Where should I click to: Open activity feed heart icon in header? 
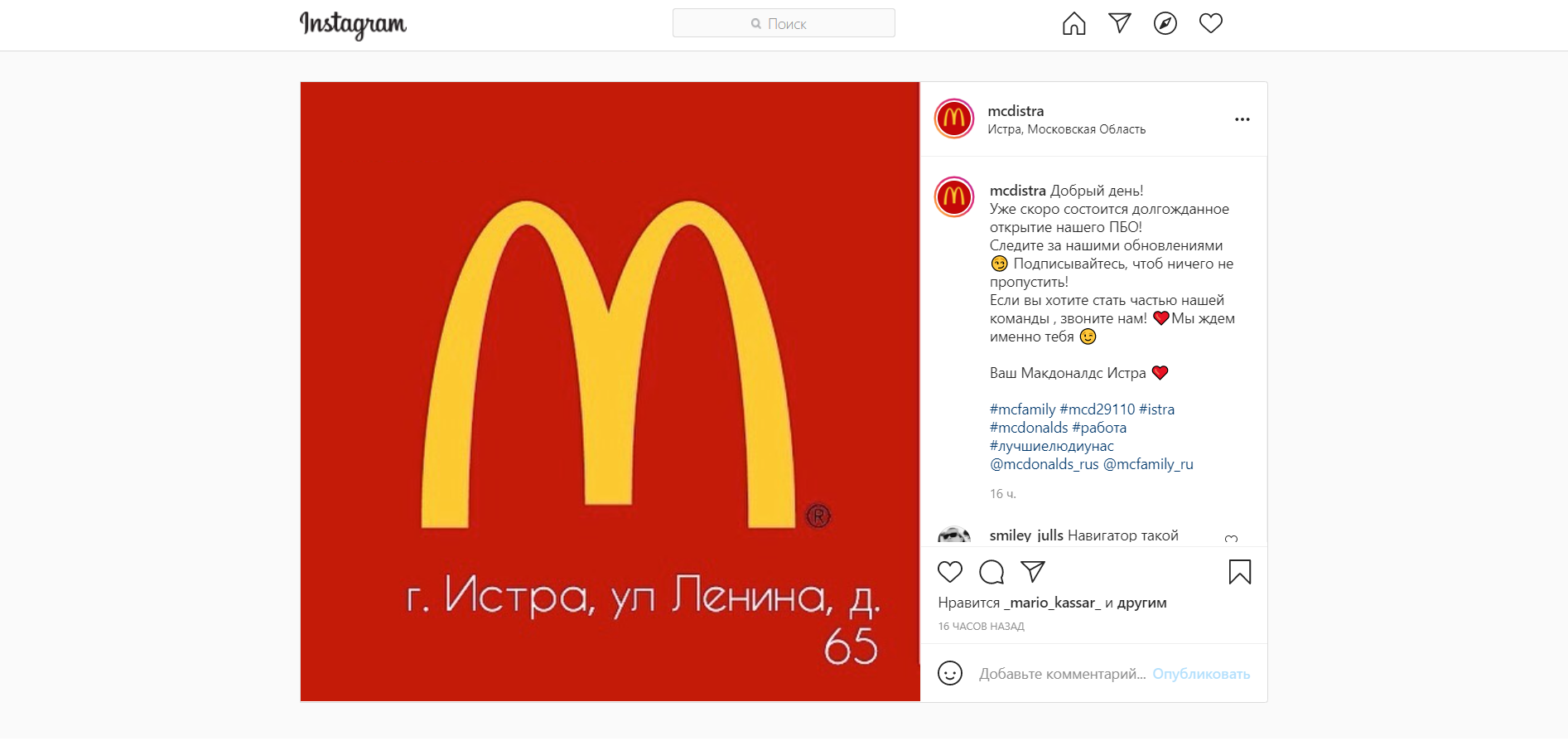1210,23
